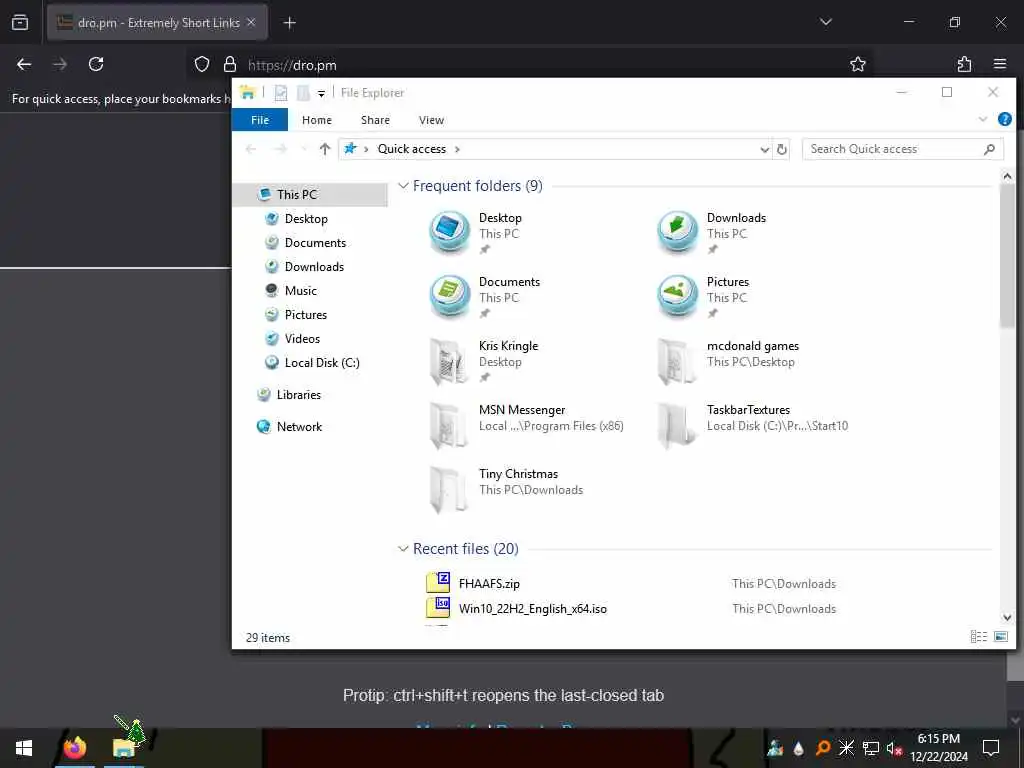Screen dimensions: 1024x768
Task: Open the Desktop frequent folder icon
Action: [449, 231]
